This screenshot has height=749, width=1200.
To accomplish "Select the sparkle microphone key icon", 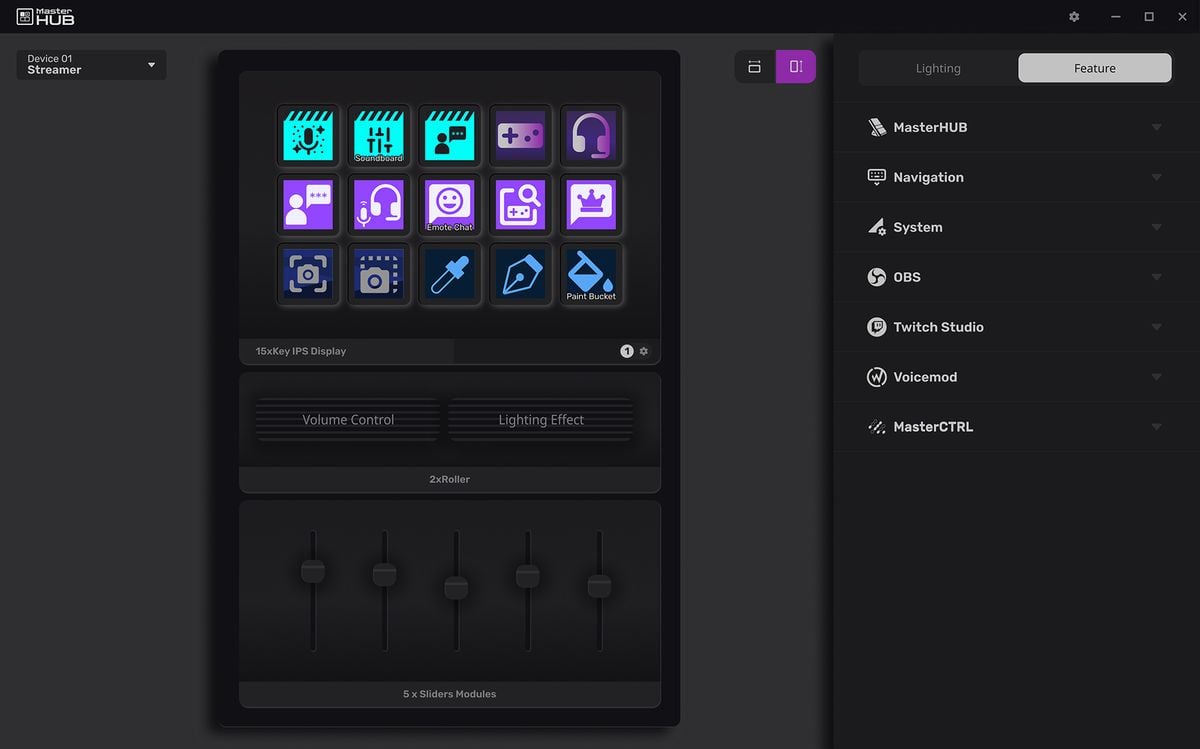I will coord(308,135).
